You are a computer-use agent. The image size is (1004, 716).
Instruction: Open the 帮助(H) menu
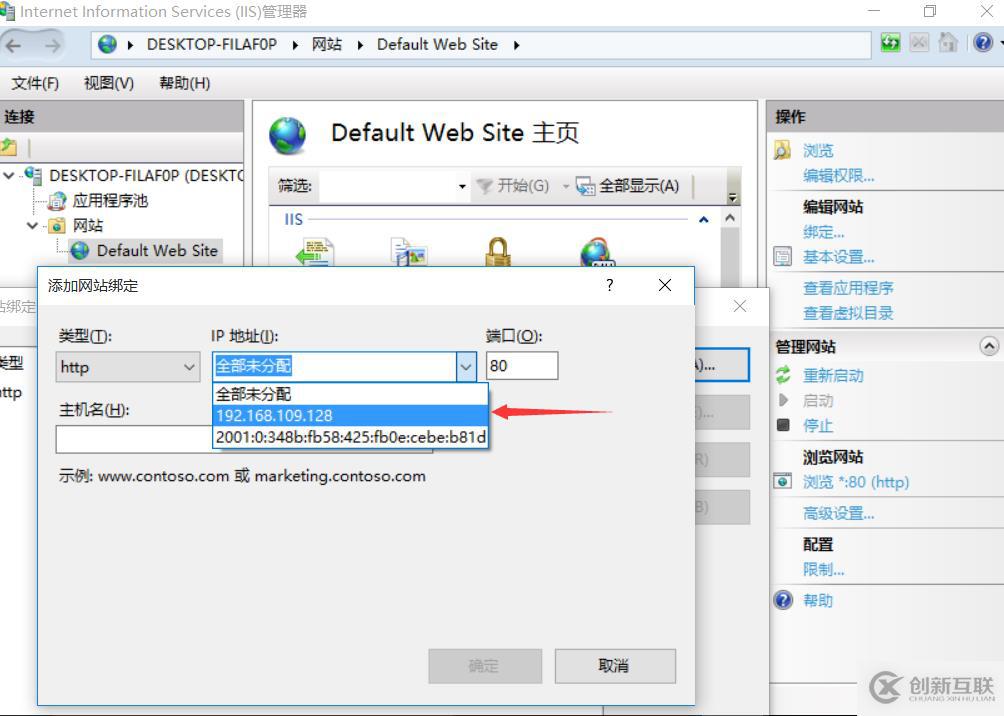(184, 83)
